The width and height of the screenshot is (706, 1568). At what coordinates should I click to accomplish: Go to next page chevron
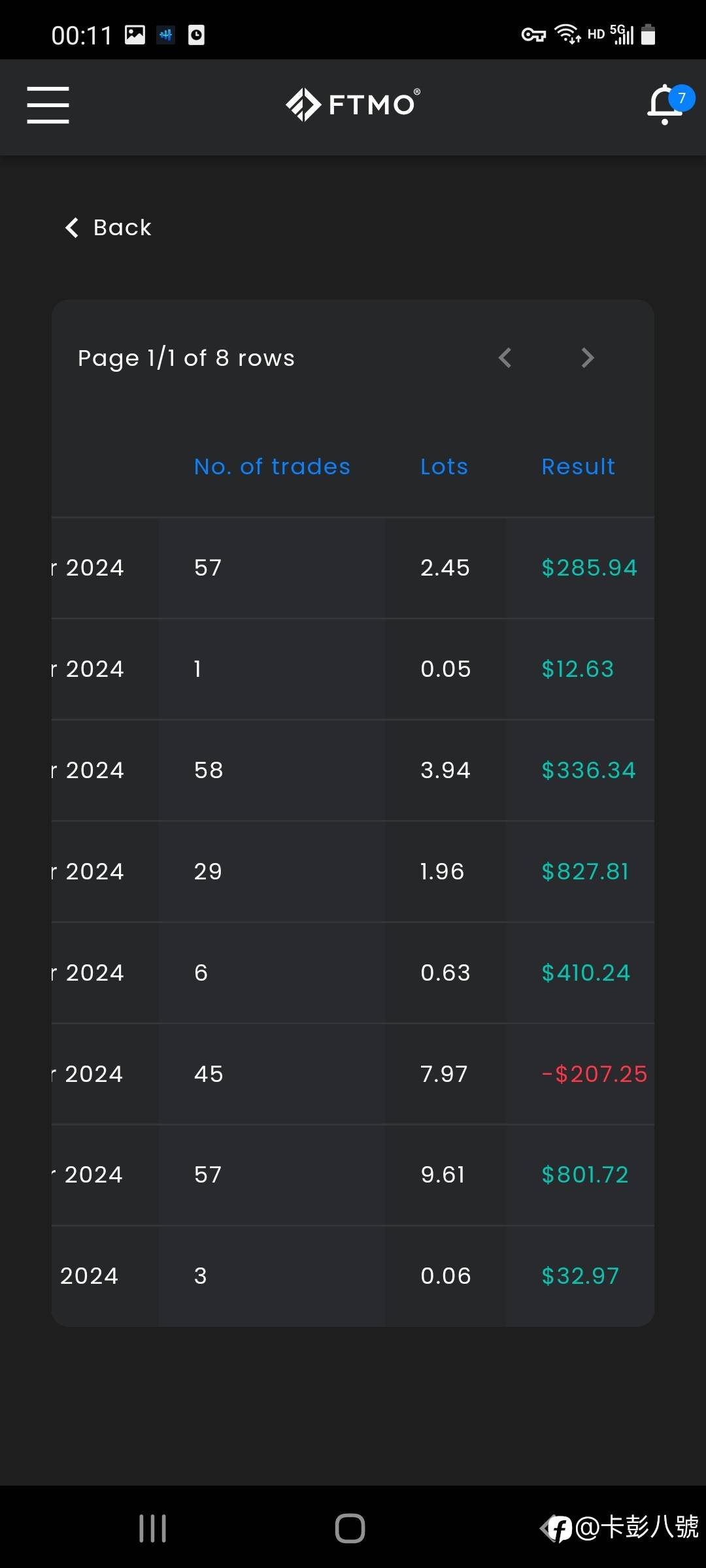(588, 357)
